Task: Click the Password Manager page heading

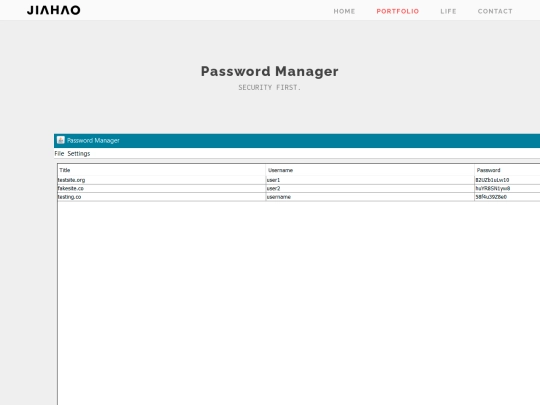Action: click(x=270, y=72)
